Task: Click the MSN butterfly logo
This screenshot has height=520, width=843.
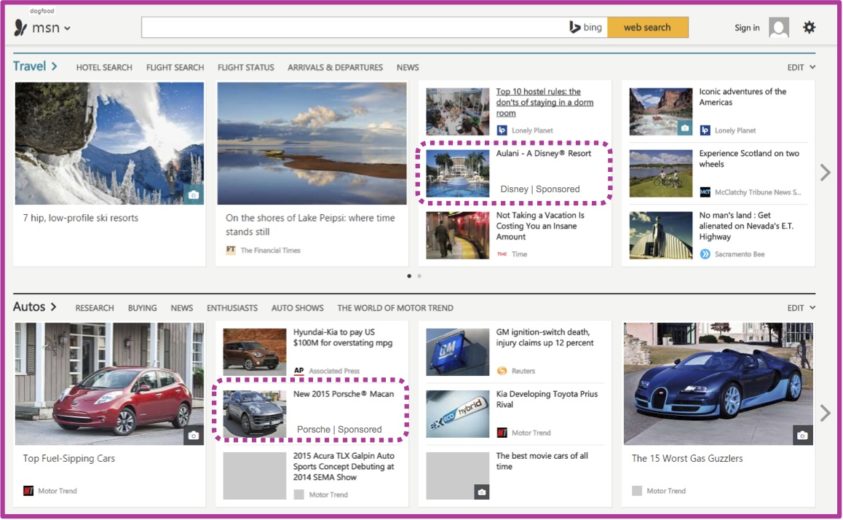Action: (x=20, y=27)
